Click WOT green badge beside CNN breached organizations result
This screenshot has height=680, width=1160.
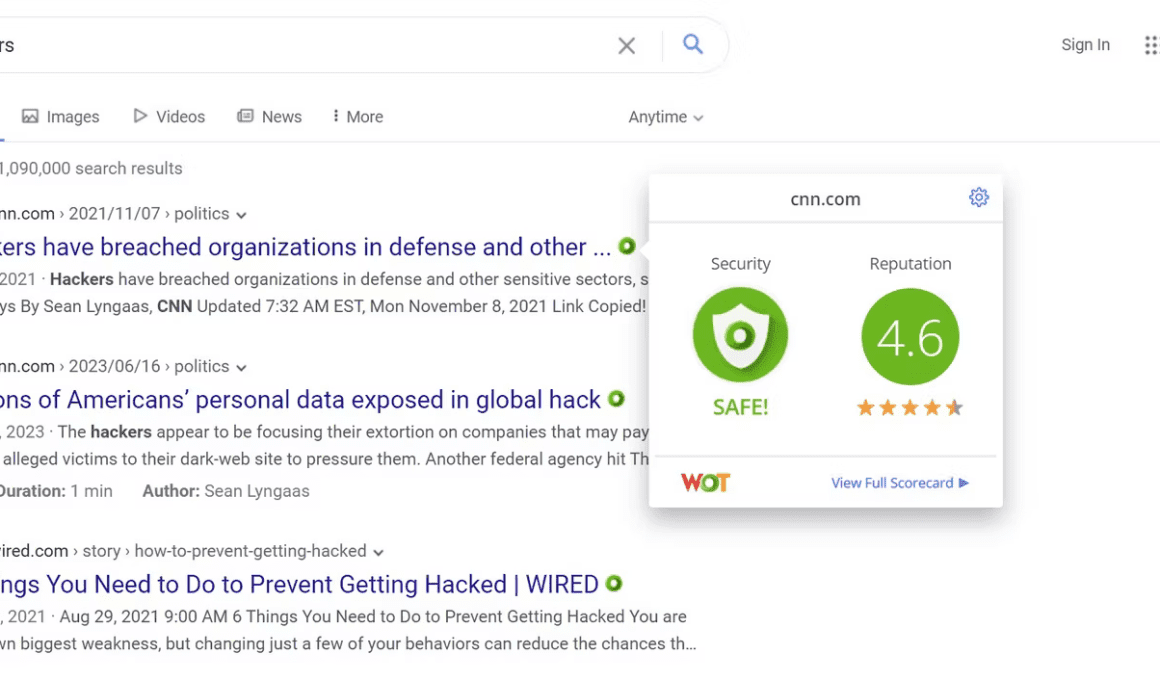(x=627, y=246)
